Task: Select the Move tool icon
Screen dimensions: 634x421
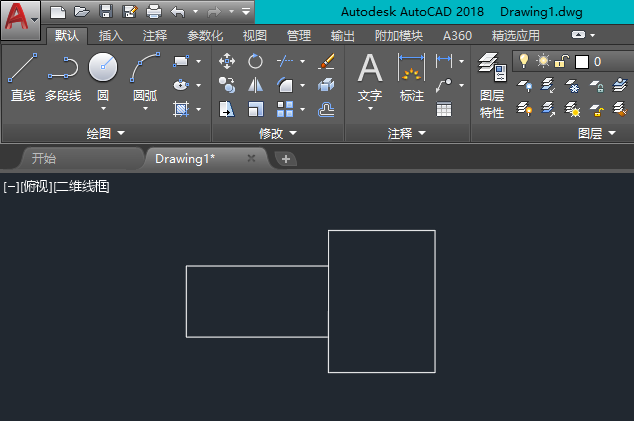Action: [226, 61]
